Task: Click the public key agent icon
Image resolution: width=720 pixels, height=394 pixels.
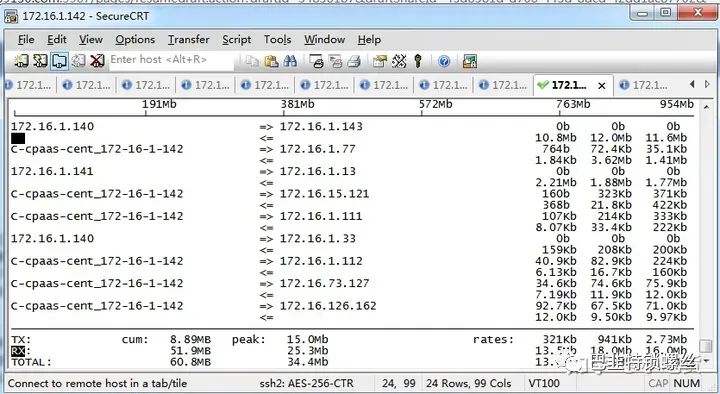Action: click(x=417, y=61)
